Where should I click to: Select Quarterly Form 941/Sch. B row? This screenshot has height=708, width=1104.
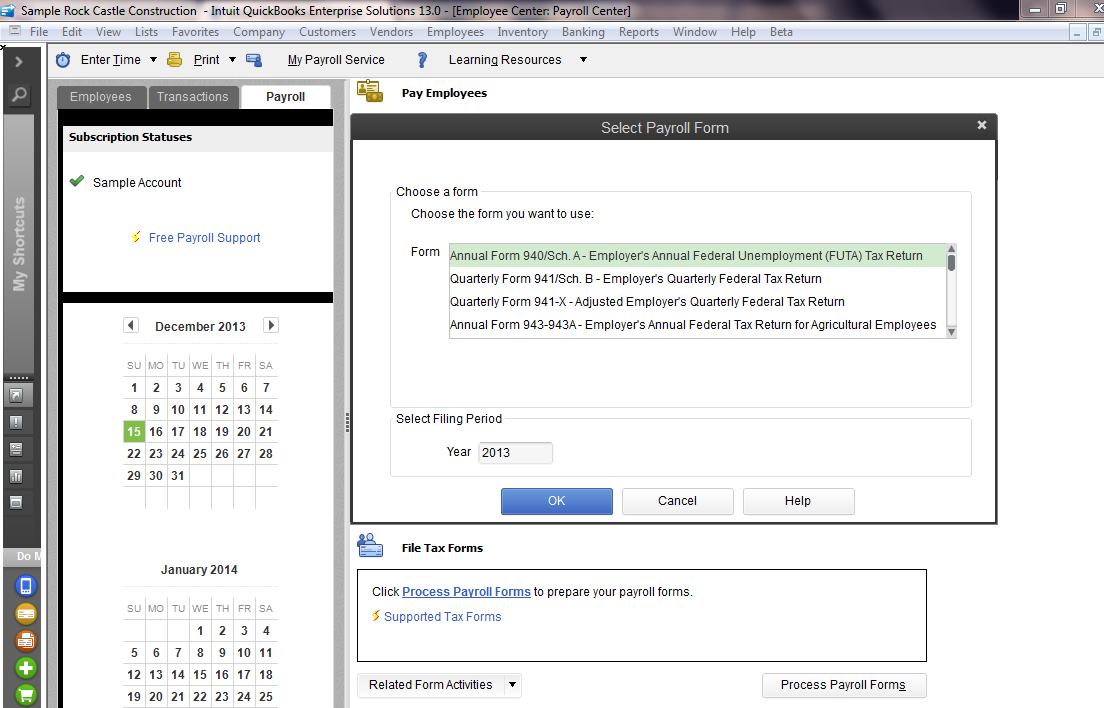pos(697,279)
